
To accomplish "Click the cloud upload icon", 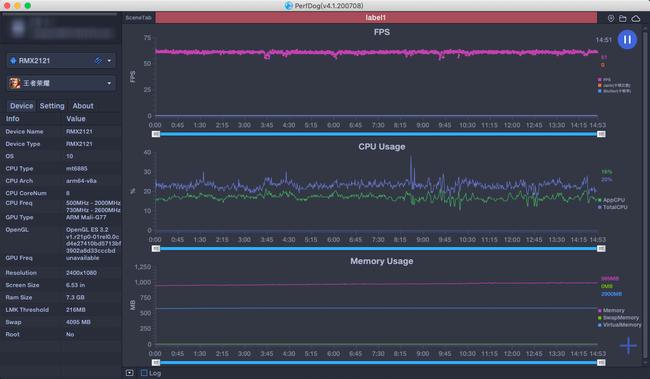I will tap(635, 18).
